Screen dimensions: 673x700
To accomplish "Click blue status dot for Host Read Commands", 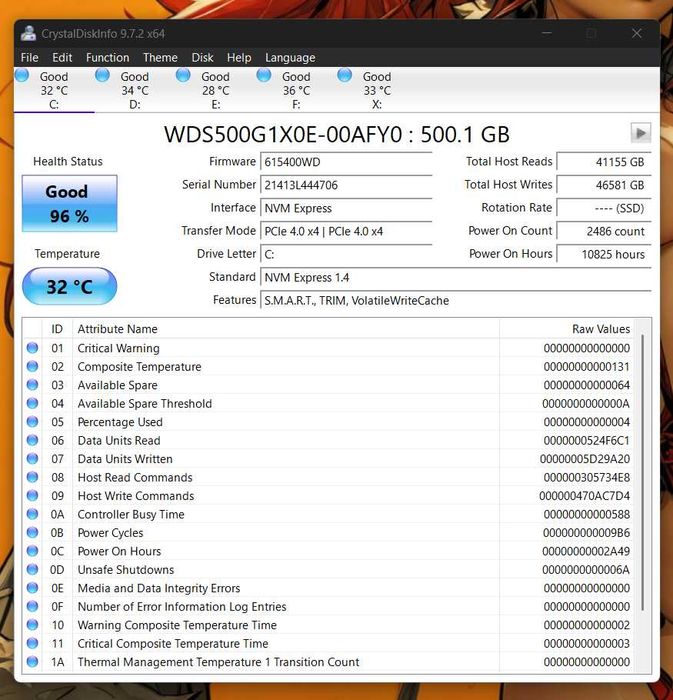I will tap(32, 477).
